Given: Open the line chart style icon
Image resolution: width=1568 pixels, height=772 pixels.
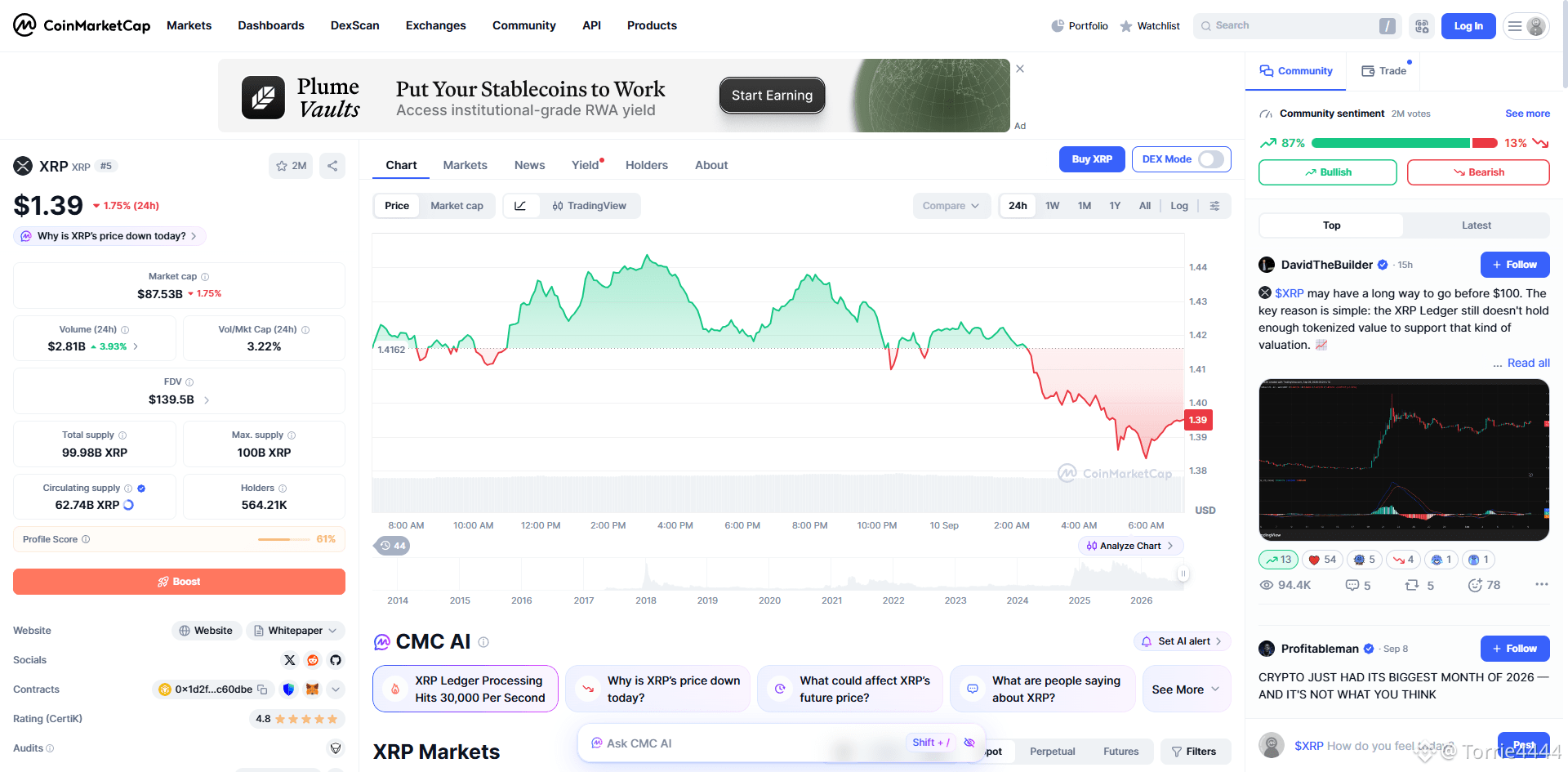Looking at the screenshot, I should coord(520,206).
